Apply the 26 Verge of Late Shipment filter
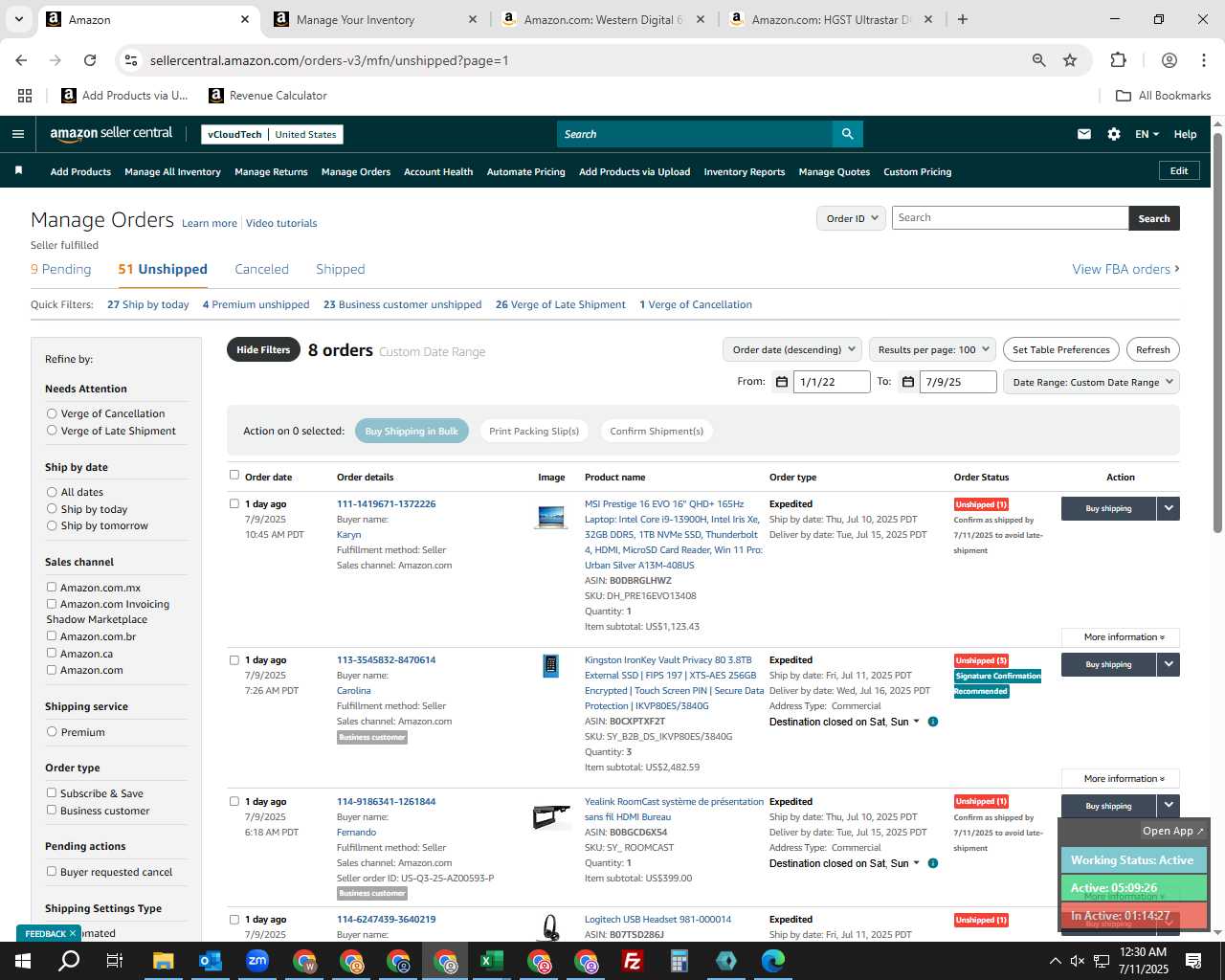This screenshot has height=980, width=1225. 561,305
